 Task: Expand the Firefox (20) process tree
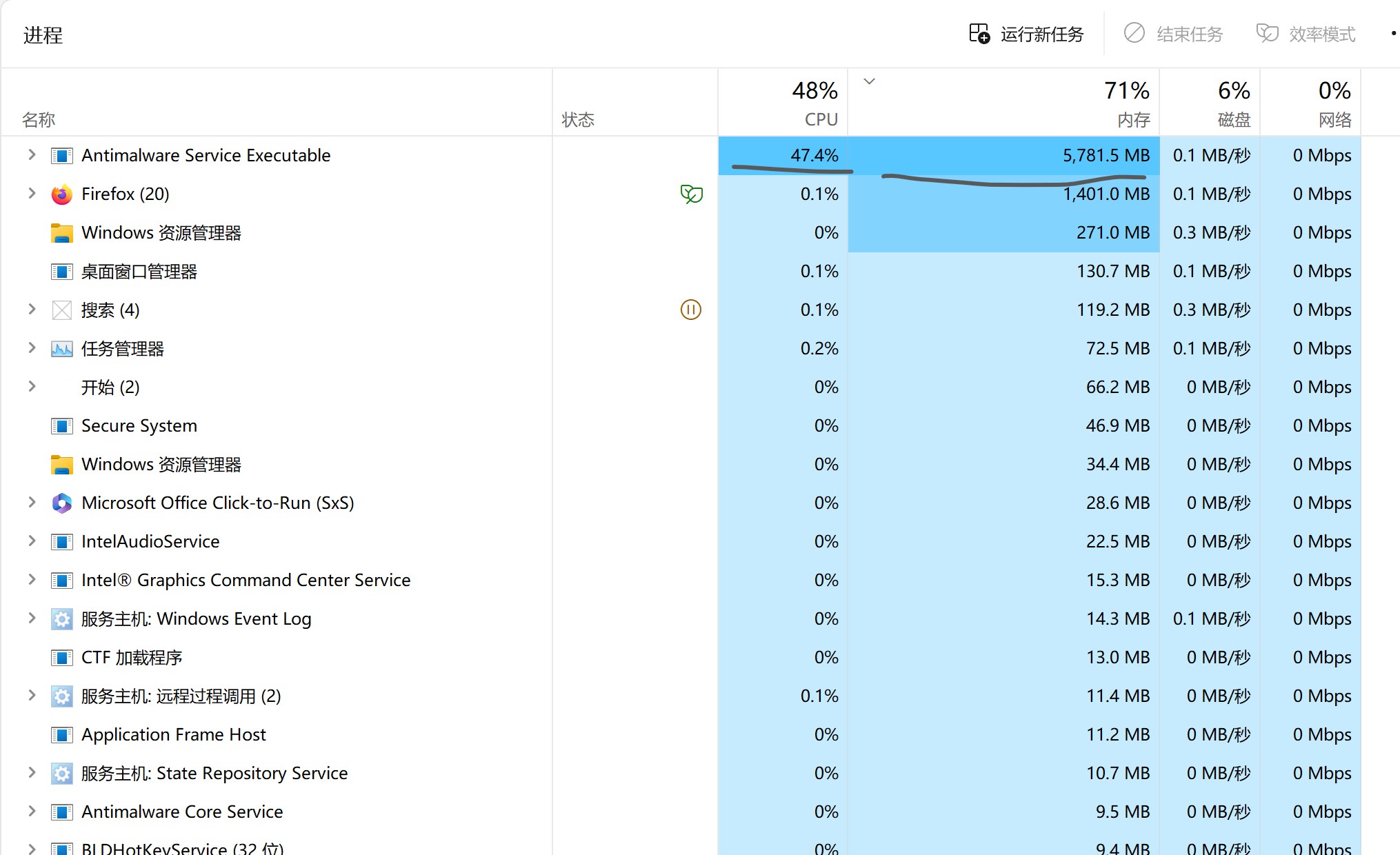click(32, 194)
